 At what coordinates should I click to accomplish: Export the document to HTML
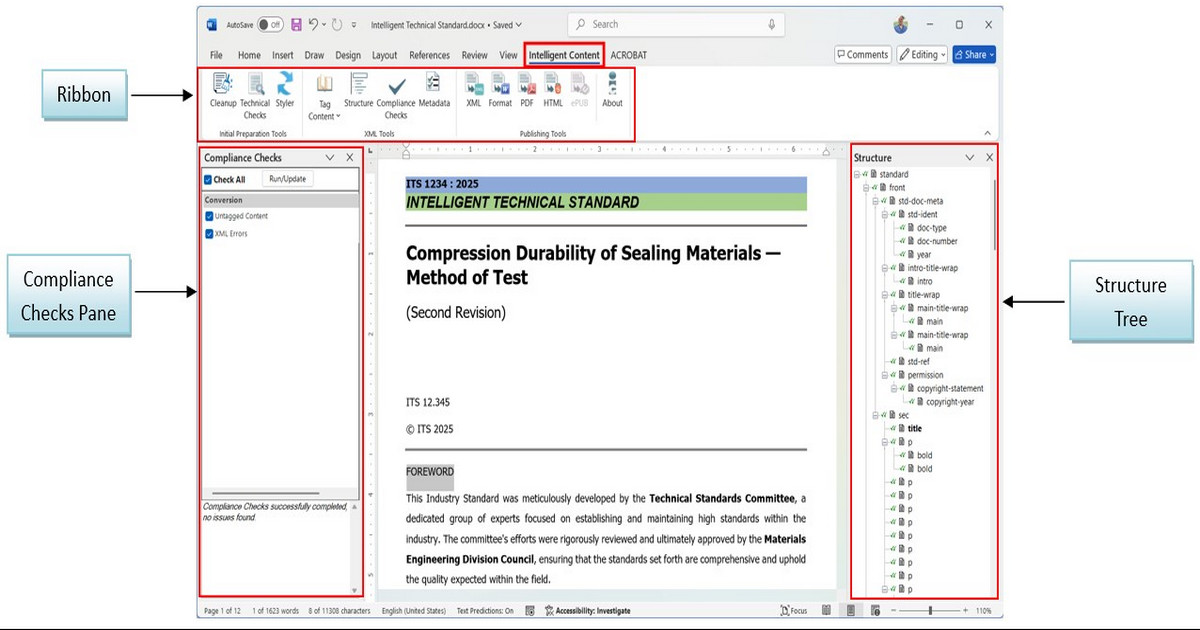pos(553,90)
